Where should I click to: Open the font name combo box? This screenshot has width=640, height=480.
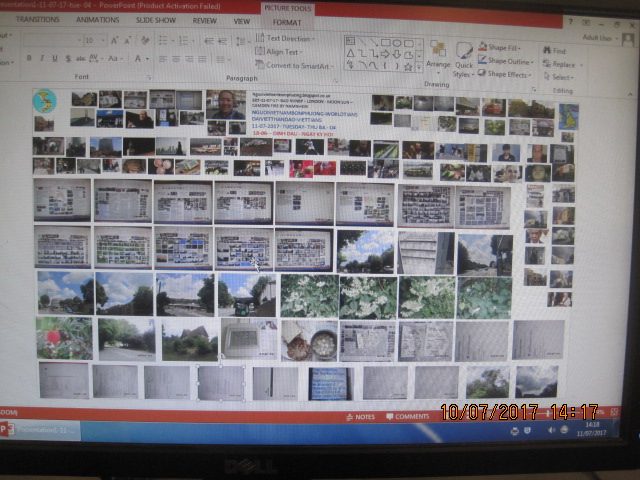pos(53,40)
